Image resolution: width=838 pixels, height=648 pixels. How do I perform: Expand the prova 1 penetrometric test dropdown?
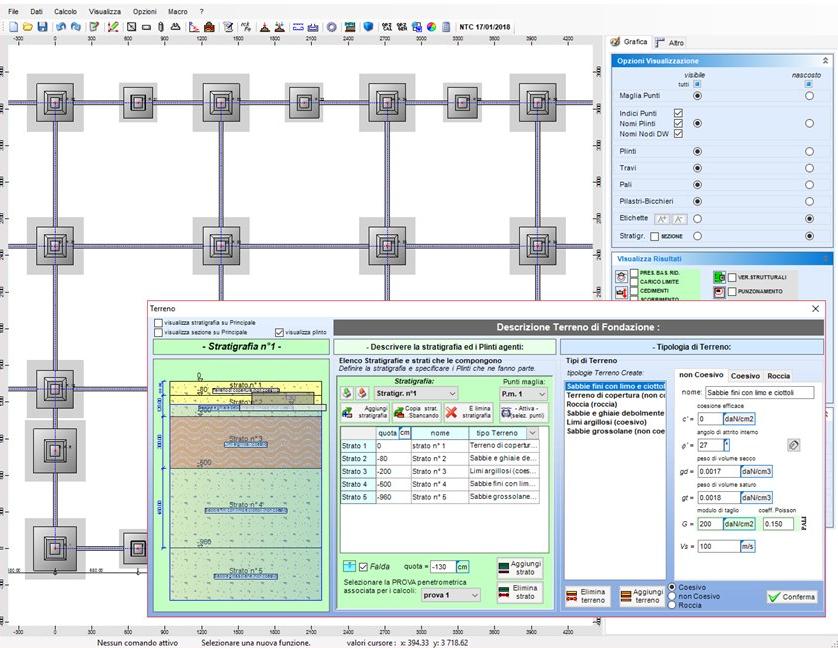click(x=474, y=595)
